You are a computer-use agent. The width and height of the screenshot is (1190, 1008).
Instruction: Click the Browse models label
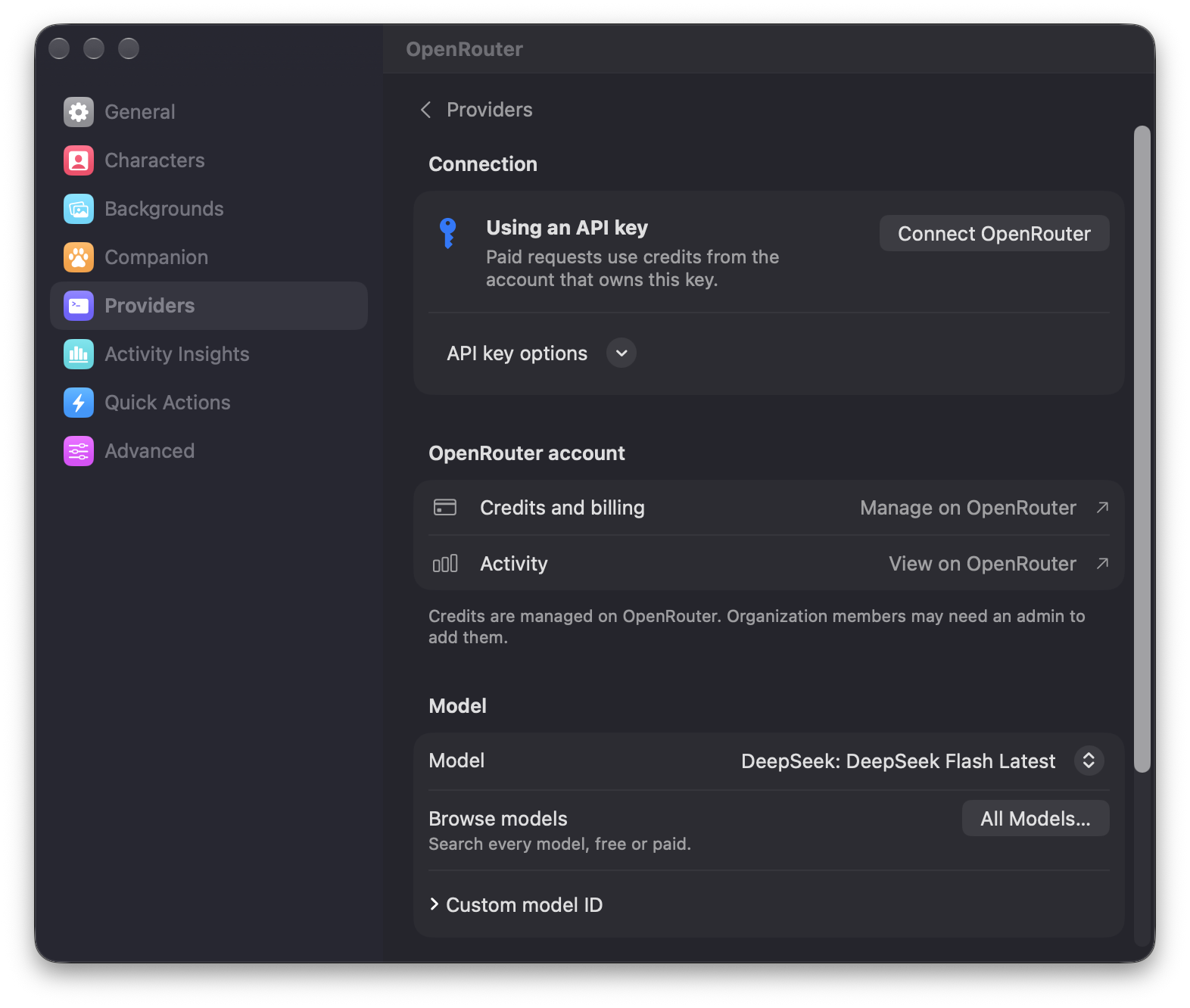pyautogui.click(x=498, y=819)
